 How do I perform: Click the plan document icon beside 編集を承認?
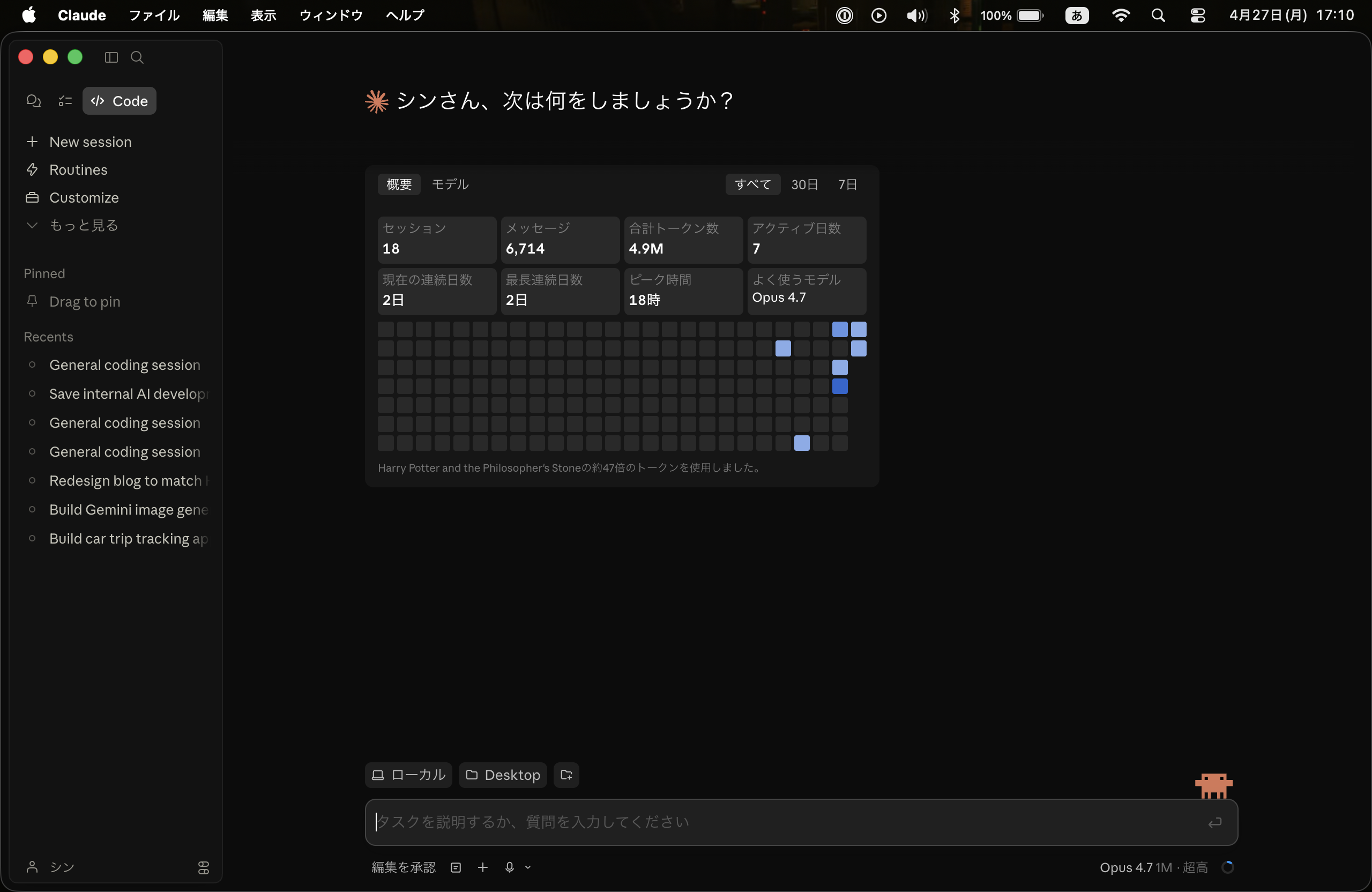[x=456, y=867]
